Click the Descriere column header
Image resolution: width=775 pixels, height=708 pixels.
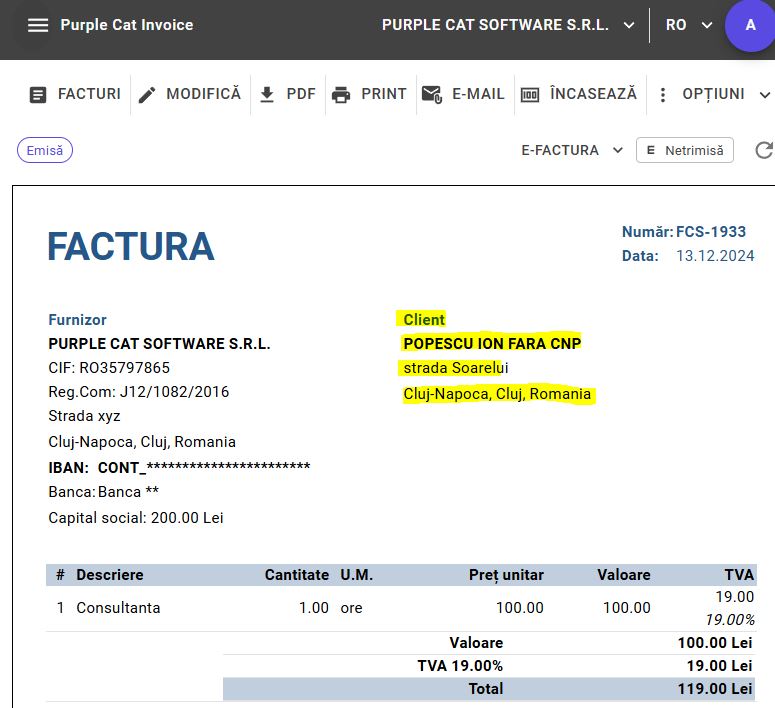click(x=110, y=575)
